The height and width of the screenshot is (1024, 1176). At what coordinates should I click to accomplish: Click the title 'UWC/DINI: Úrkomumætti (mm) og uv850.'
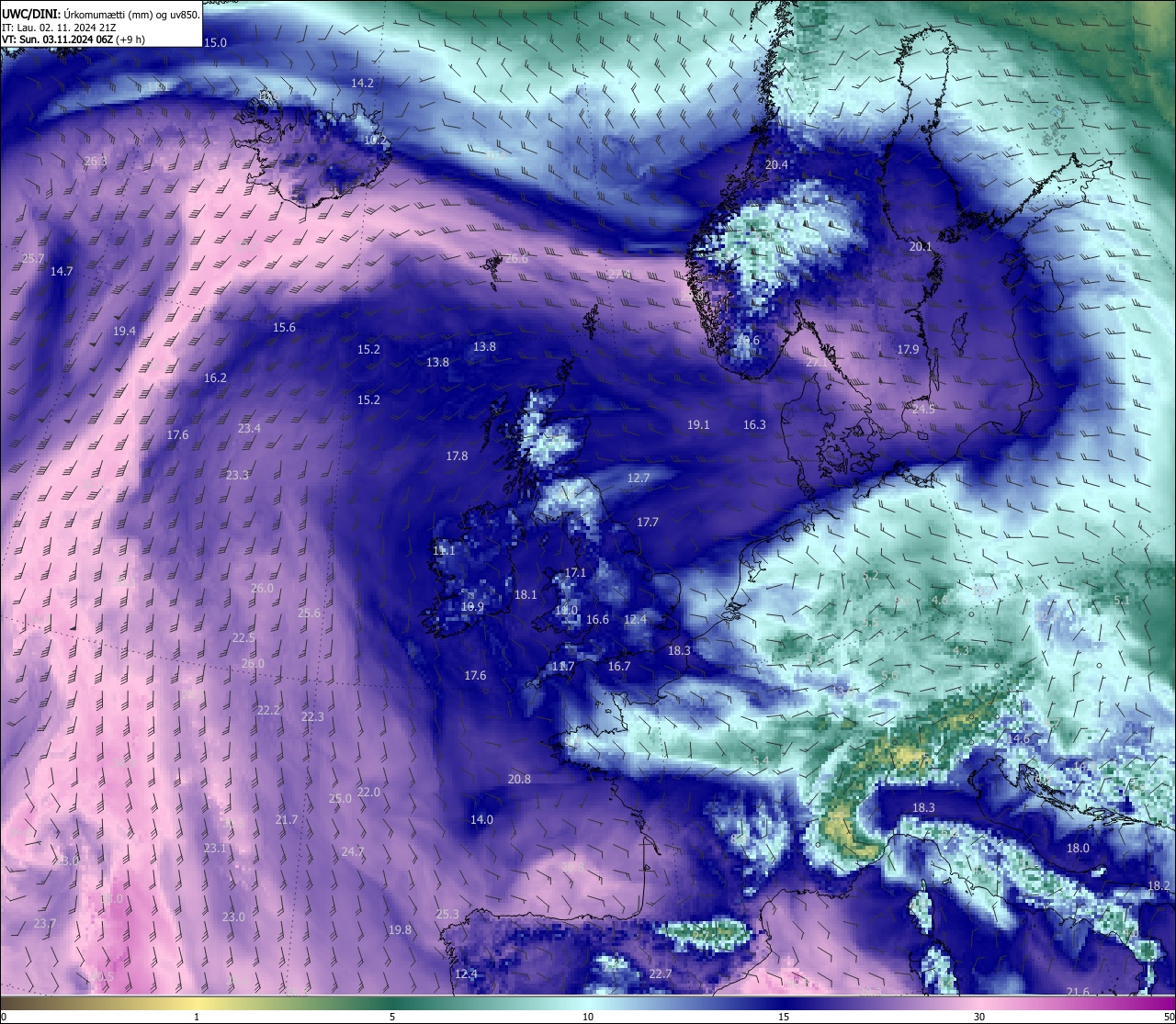100,14
